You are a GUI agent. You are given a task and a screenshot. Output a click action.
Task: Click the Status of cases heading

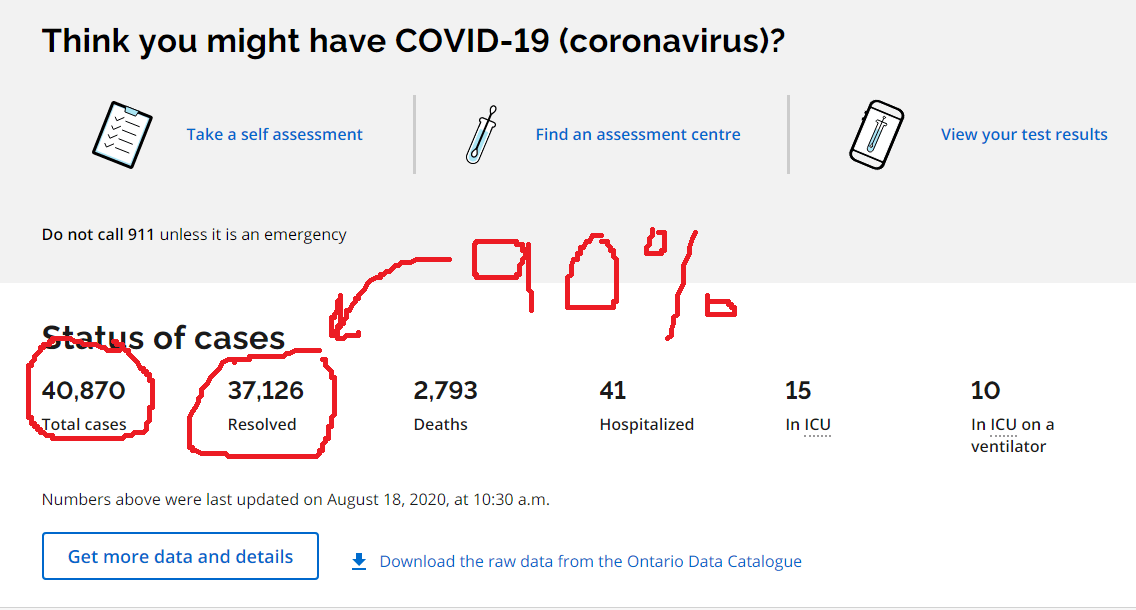point(164,338)
